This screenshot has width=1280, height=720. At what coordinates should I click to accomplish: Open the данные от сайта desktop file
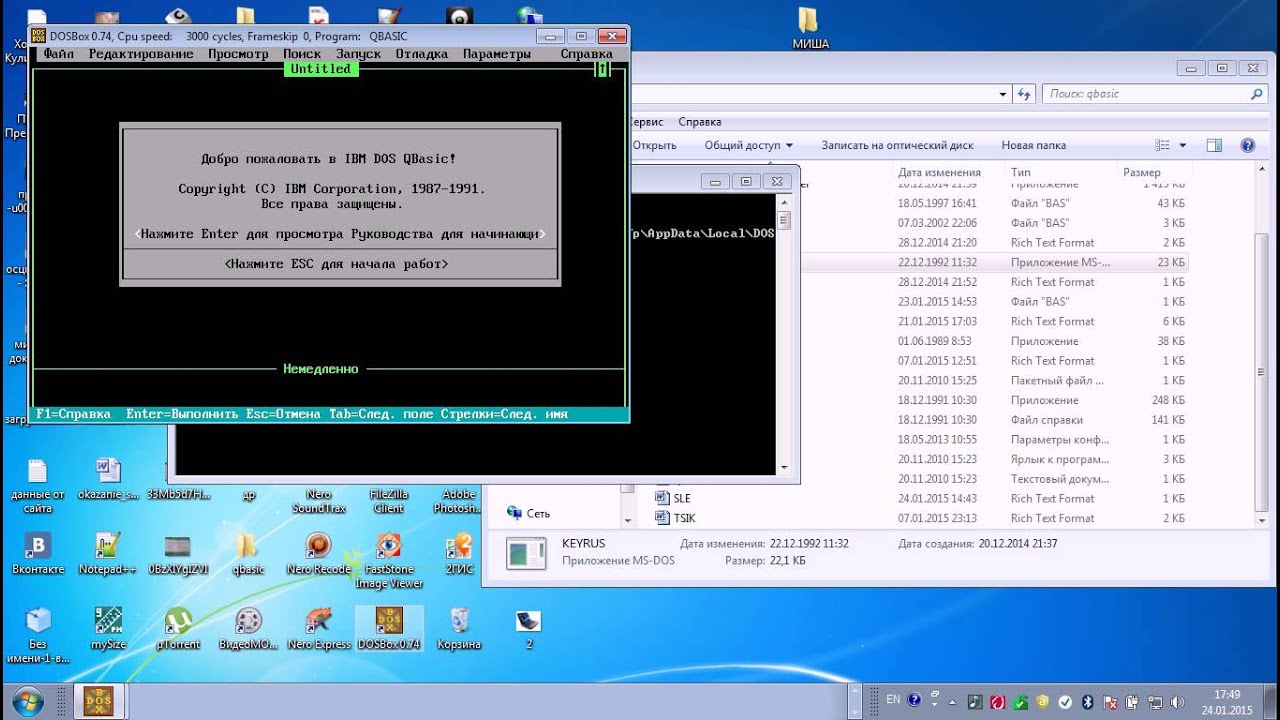38,486
